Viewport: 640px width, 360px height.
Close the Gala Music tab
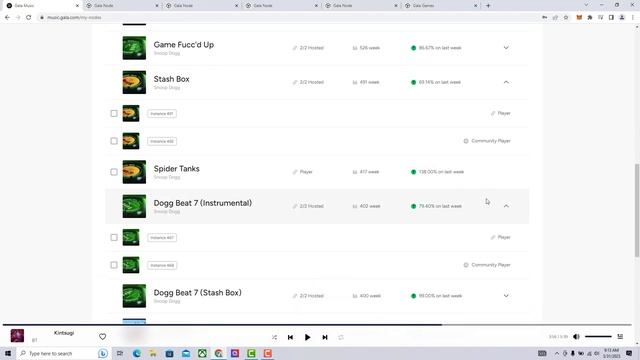pos(77,6)
